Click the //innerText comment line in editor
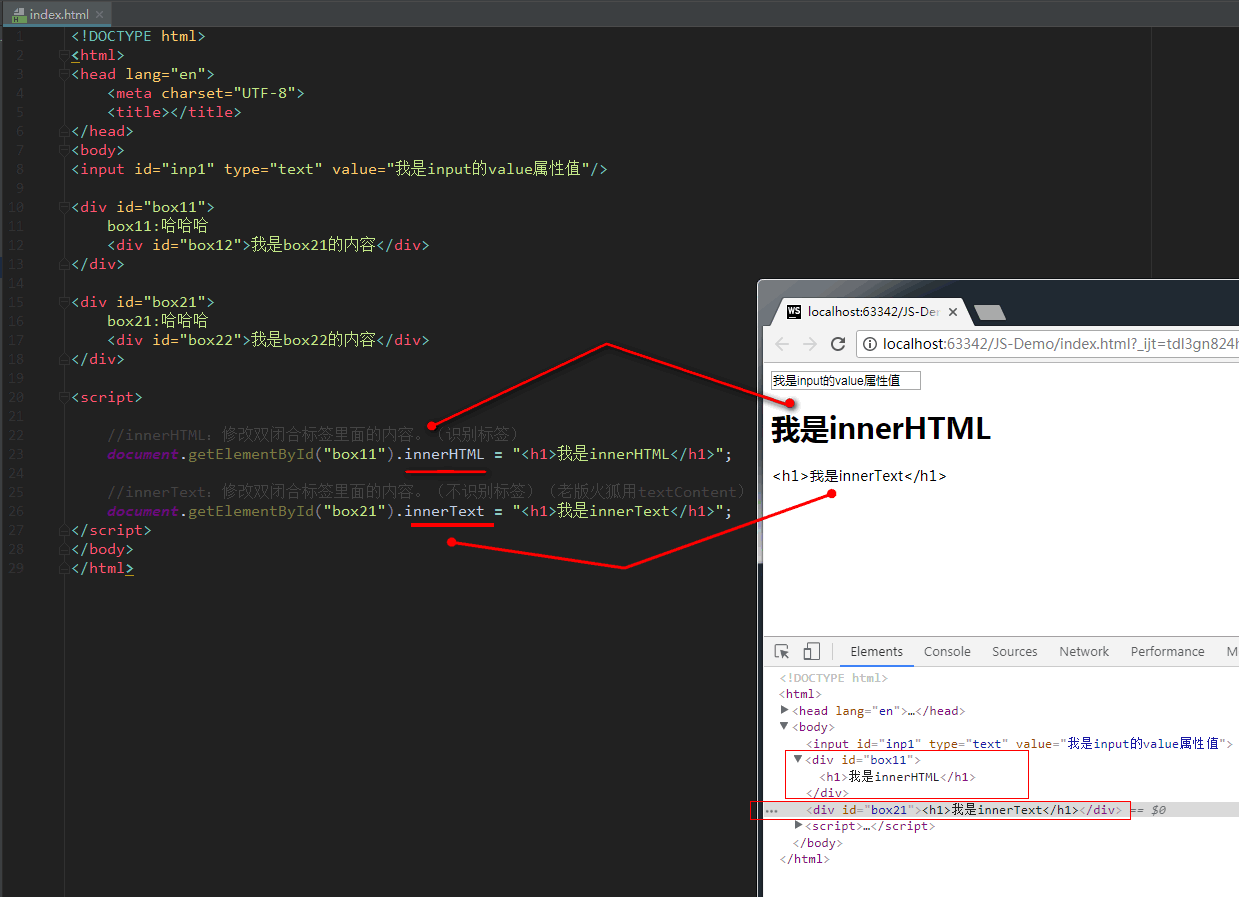1239x897 pixels. 427,492
